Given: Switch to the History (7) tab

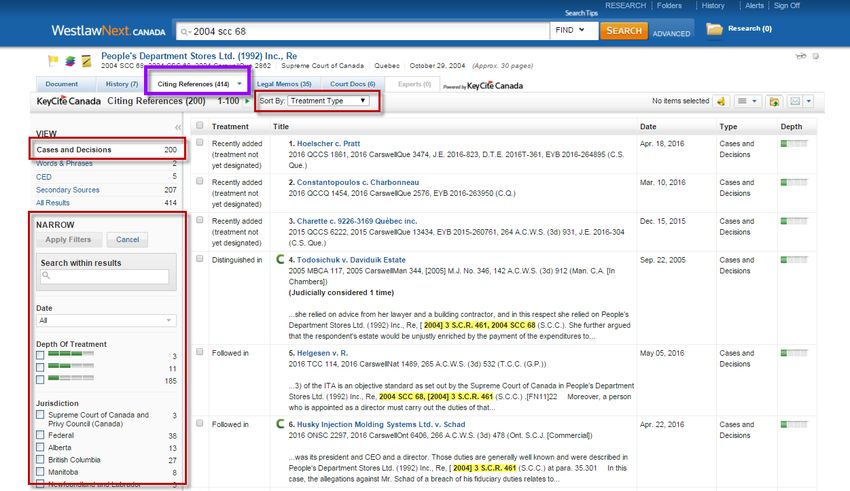Looking at the screenshot, I should 121,84.
